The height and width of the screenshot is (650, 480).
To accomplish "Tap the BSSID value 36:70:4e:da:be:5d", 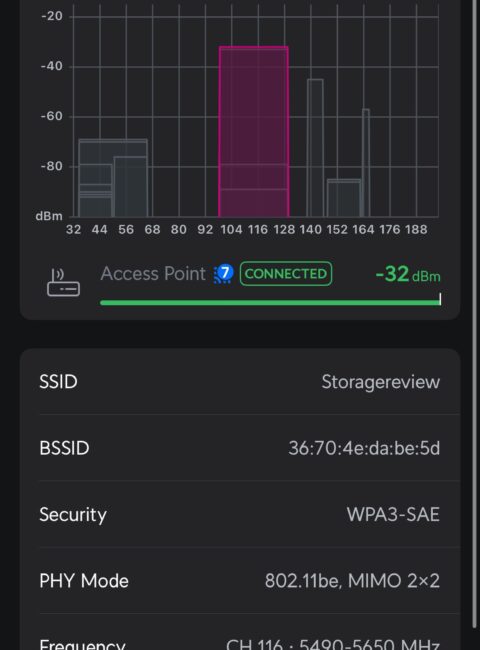I will click(364, 448).
